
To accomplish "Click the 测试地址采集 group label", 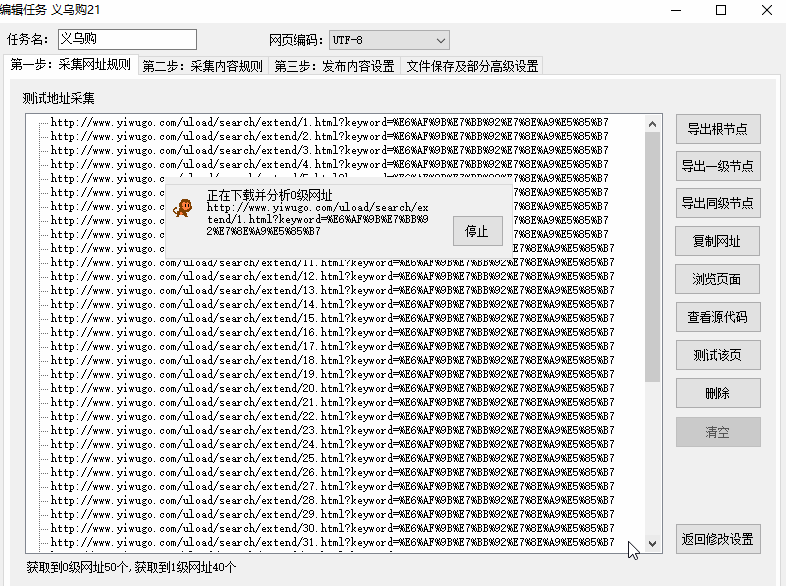I will [x=58, y=98].
